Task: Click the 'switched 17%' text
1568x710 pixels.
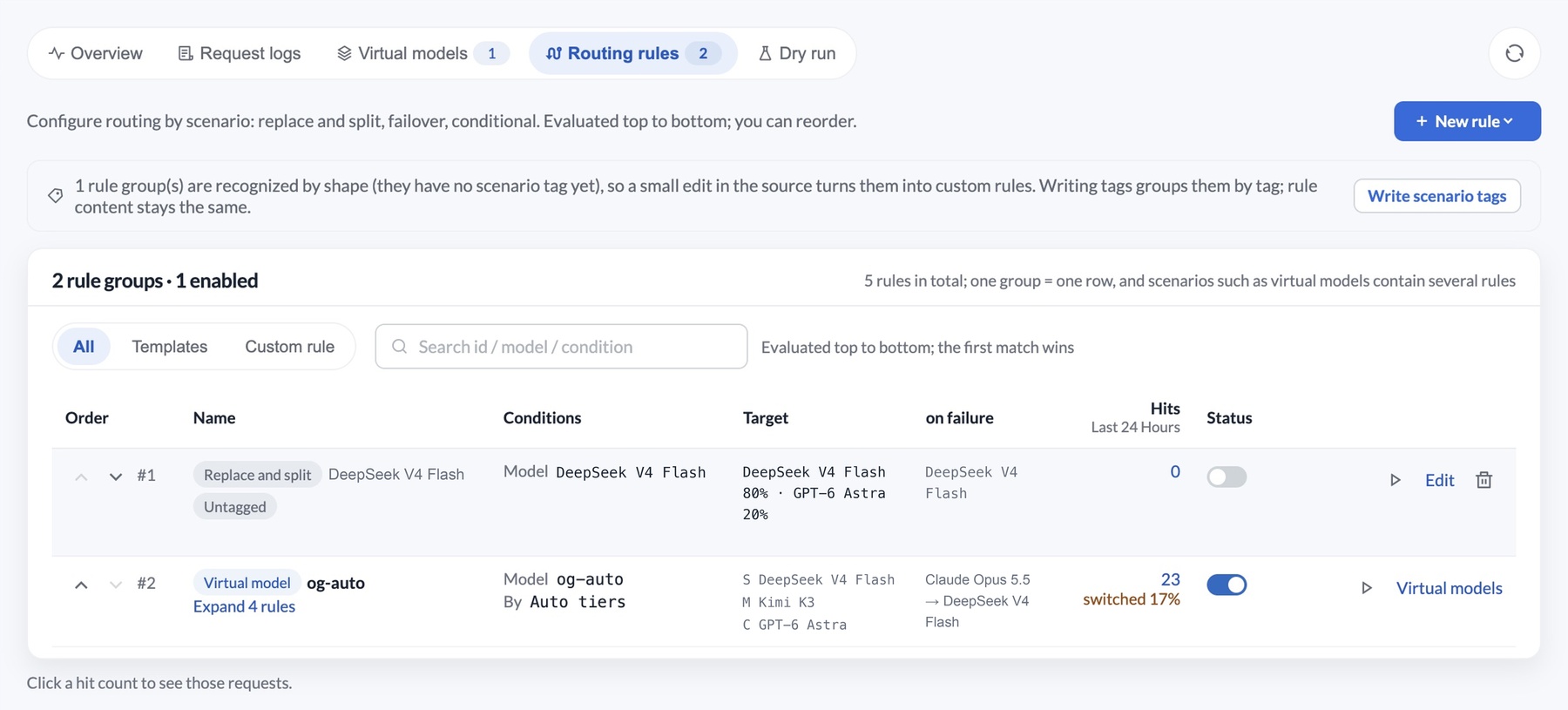Action: 1131,599
